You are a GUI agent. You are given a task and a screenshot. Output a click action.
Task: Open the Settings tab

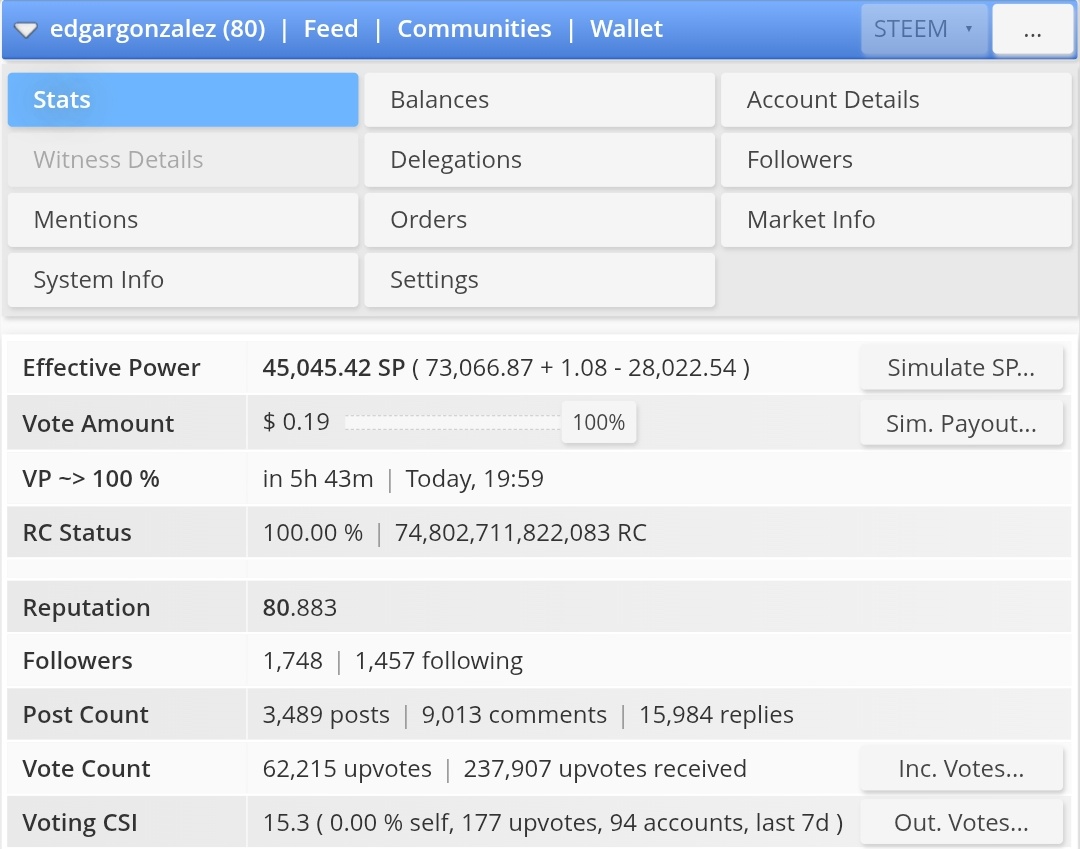(539, 280)
